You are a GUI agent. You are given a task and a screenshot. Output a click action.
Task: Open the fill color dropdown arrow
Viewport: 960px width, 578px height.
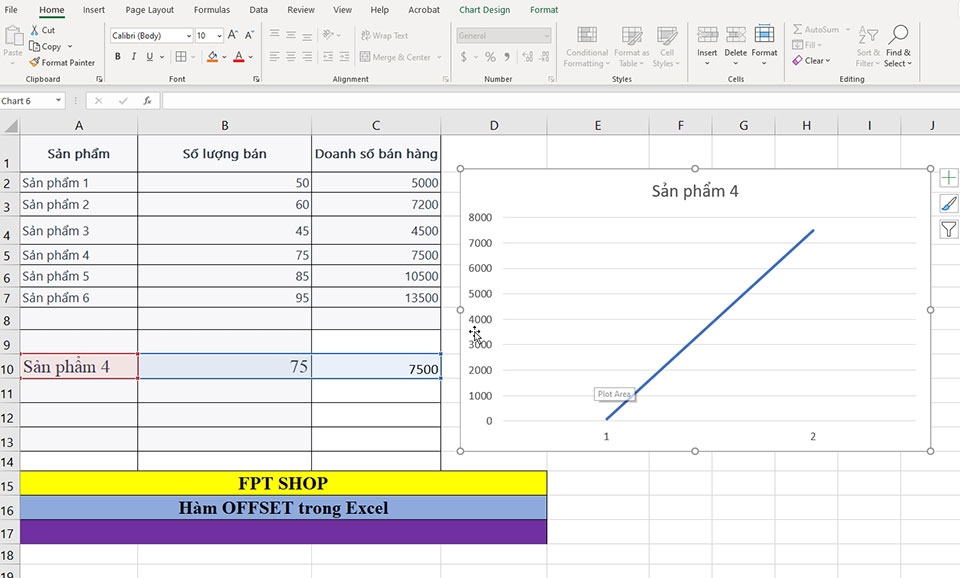(x=224, y=57)
